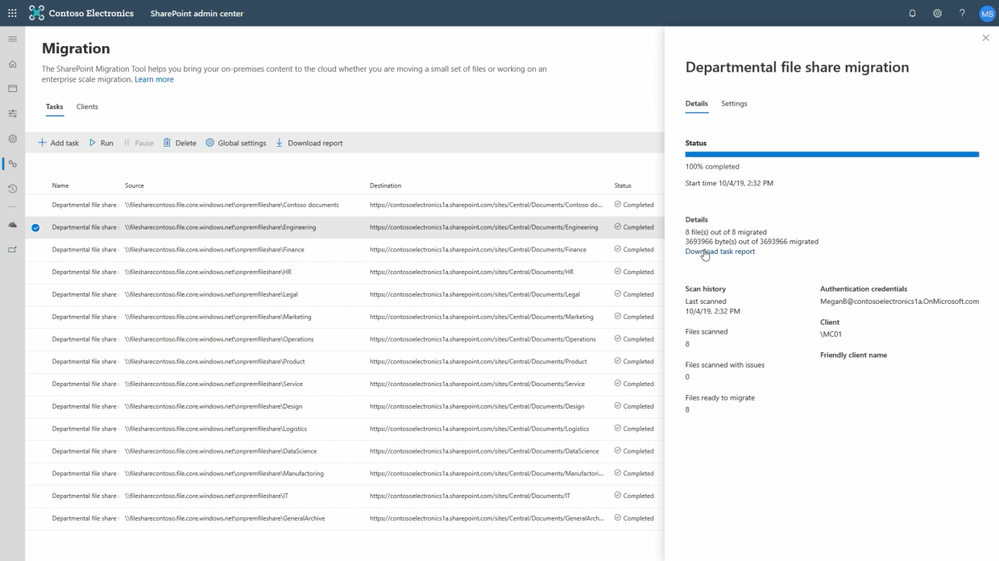Click the \MC01 client value

click(831, 334)
